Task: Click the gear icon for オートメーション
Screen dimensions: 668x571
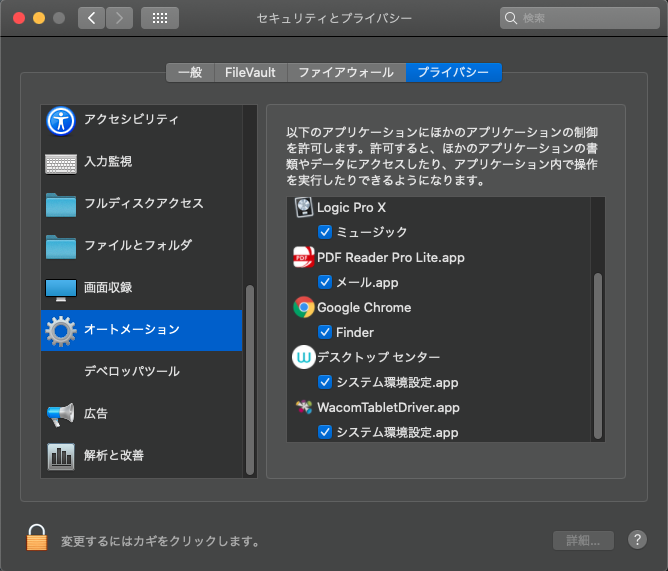Action: coord(61,331)
